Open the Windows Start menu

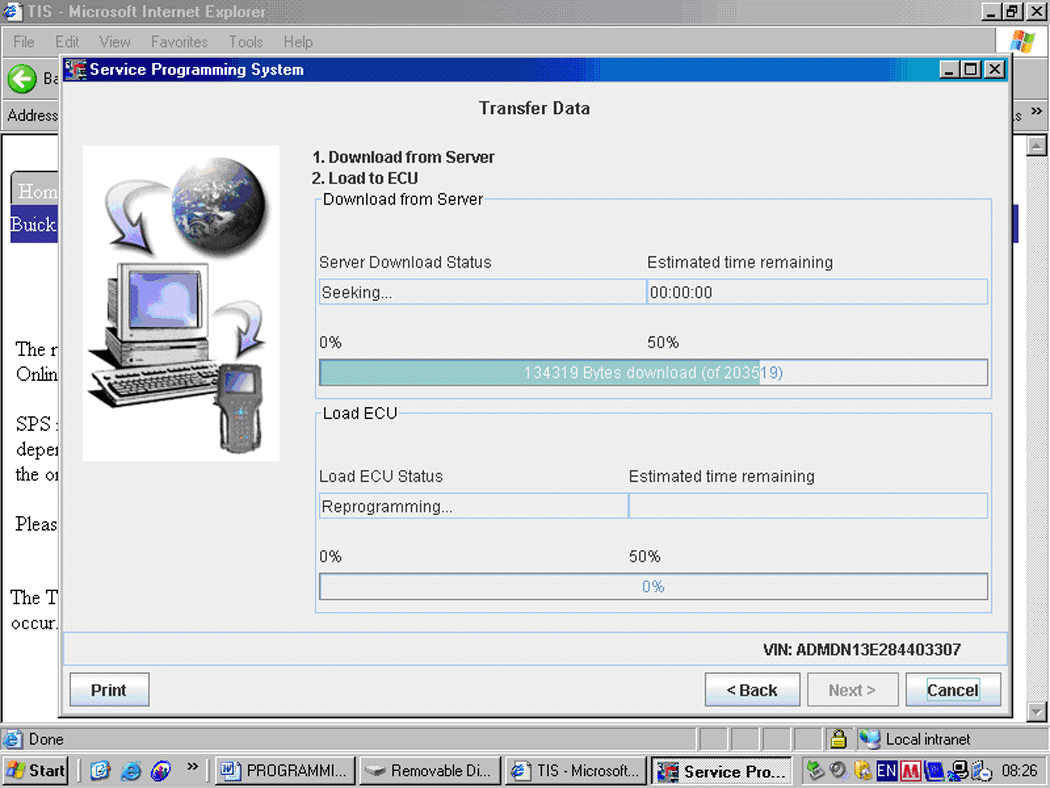coord(36,771)
